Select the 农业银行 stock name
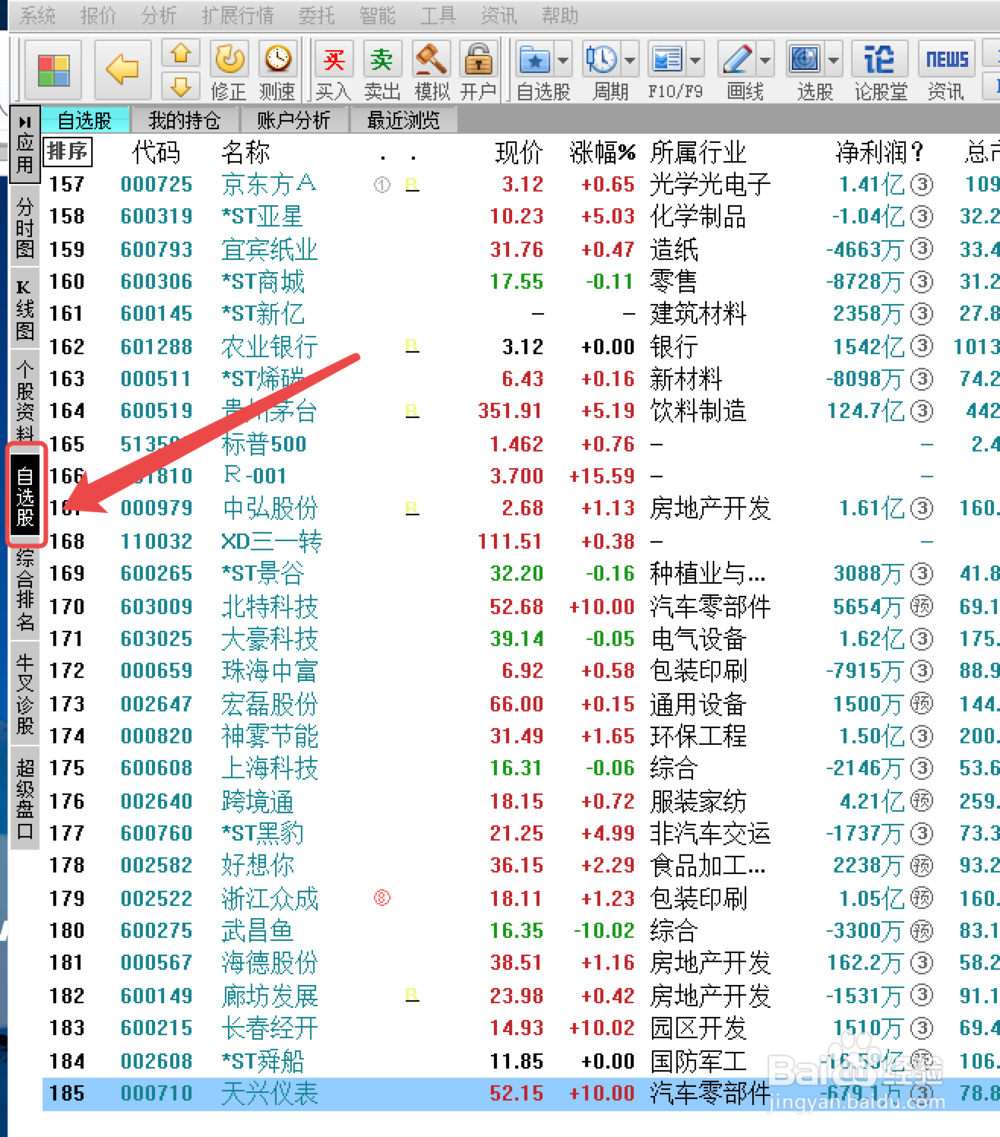 click(270, 347)
